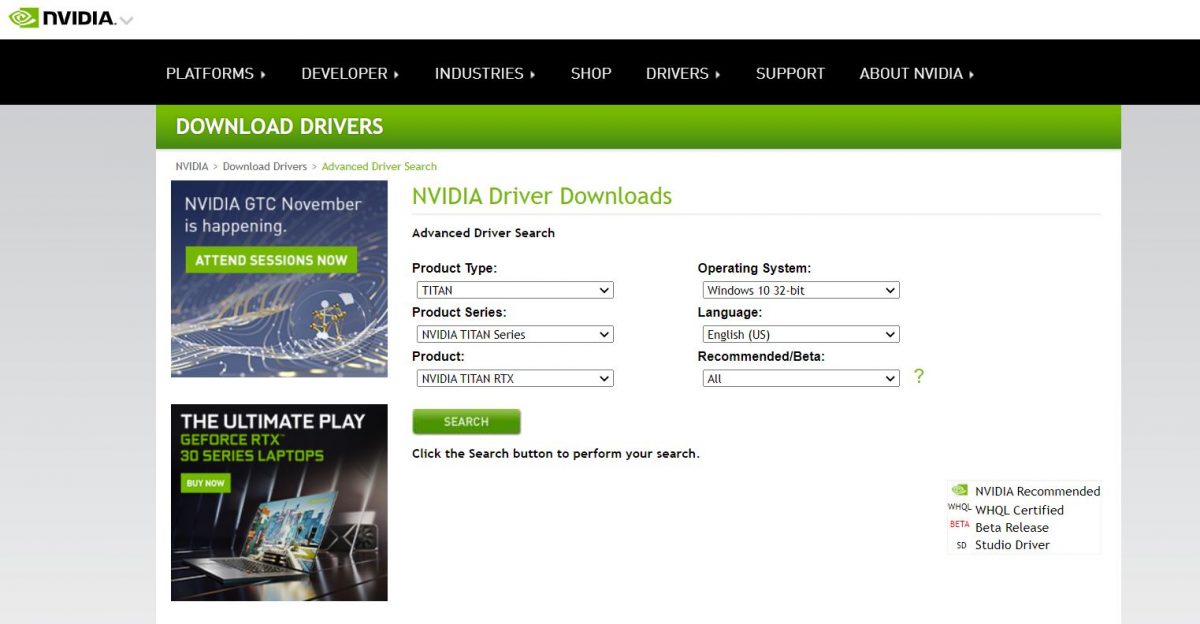Viewport: 1200px width, 624px height.
Task: Open the Product dropdown showing TITAN RTX
Action: point(515,378)
